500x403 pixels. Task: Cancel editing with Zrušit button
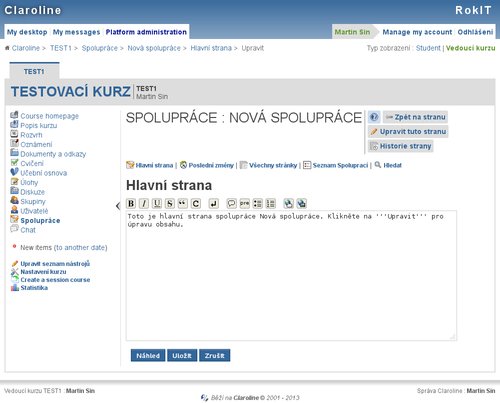(x=215, y=356)
